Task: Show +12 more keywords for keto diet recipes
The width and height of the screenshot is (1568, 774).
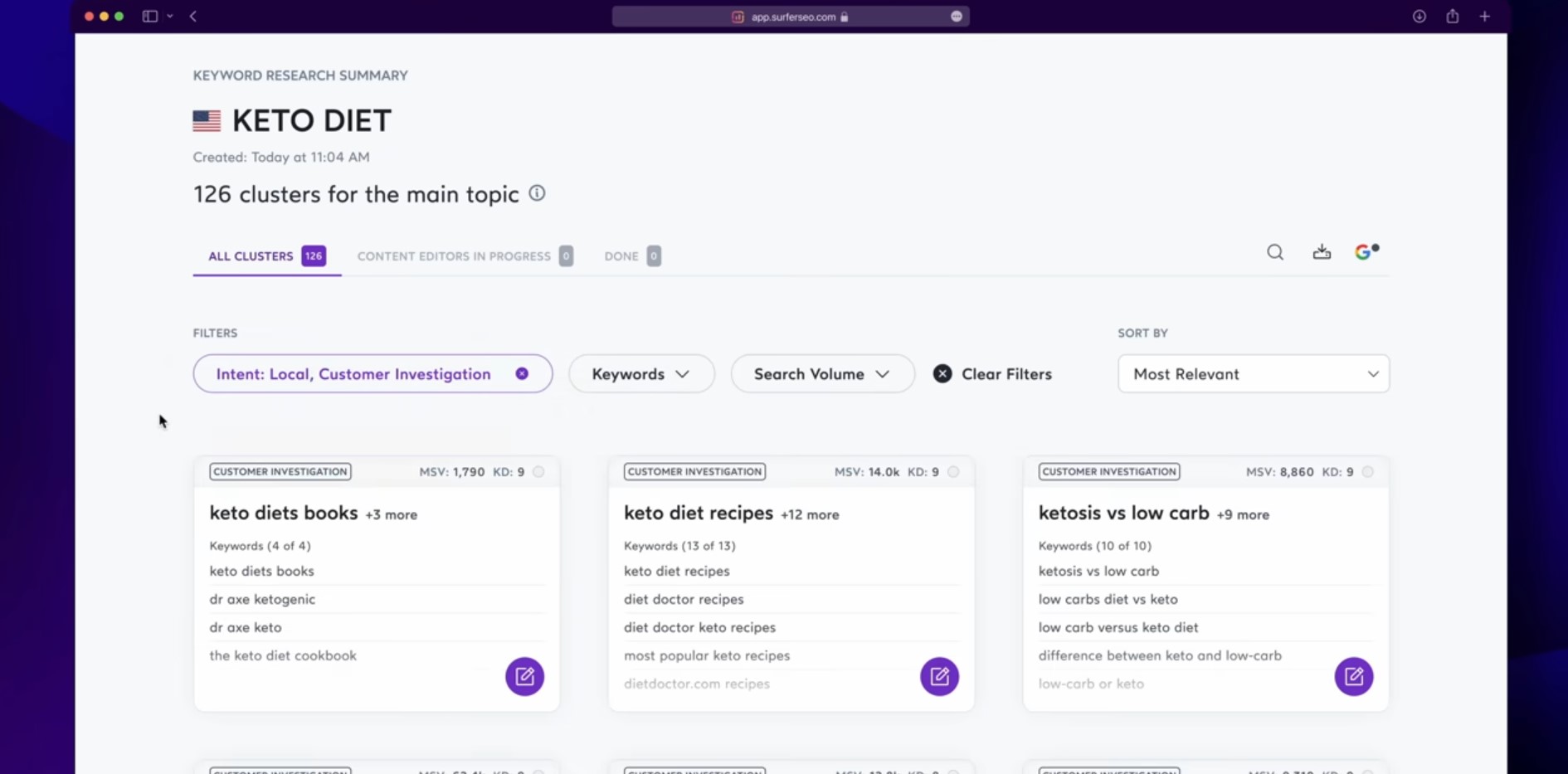Action: point(810,515)
